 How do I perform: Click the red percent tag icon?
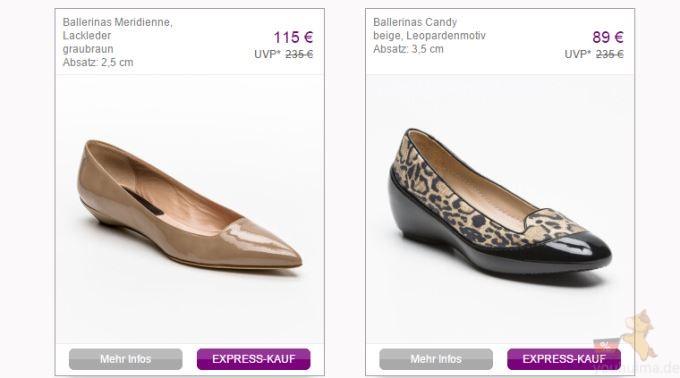[x=605, y=345]
